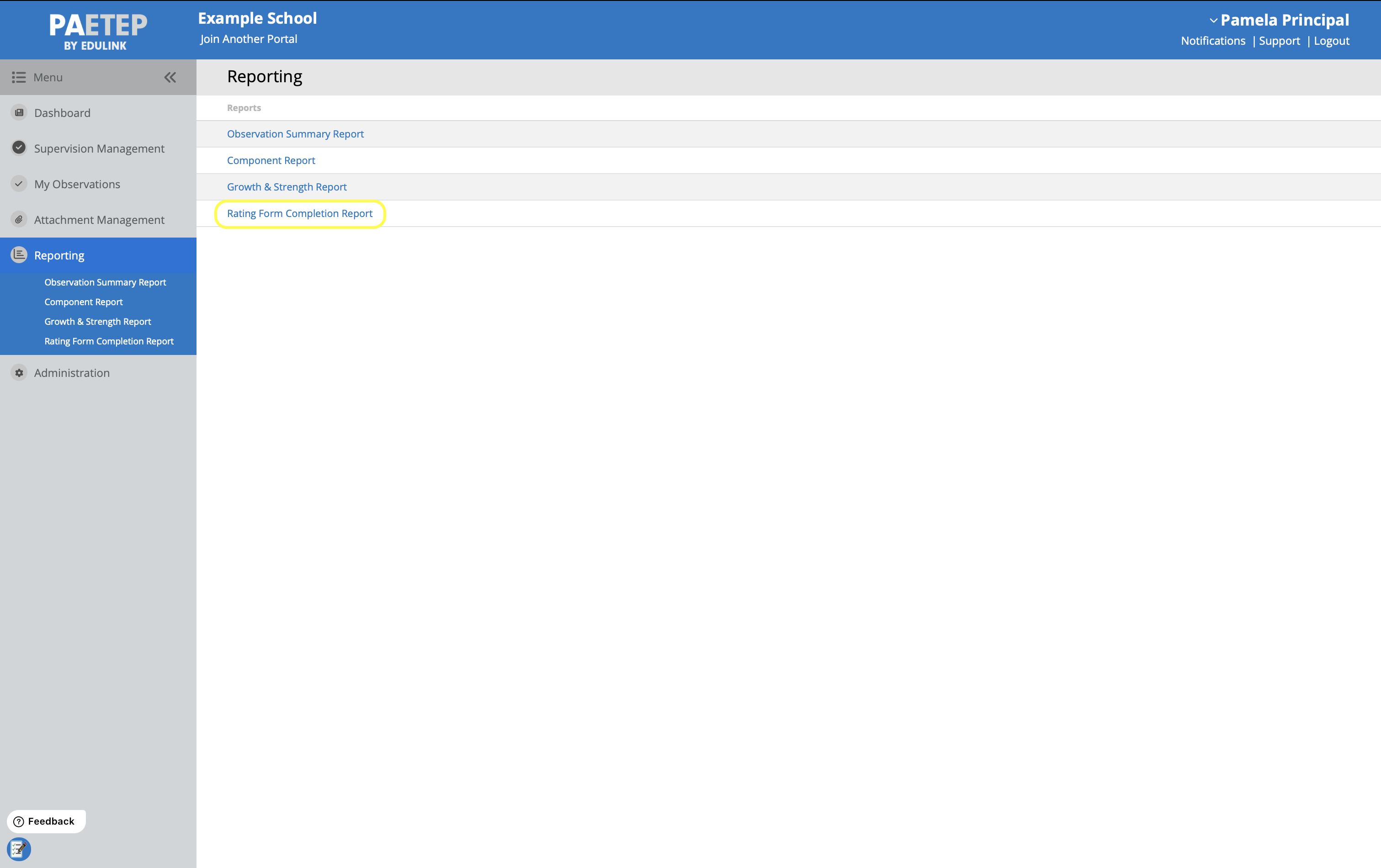
Task: Open Notifications in the header
Action: click(1212, 41)
